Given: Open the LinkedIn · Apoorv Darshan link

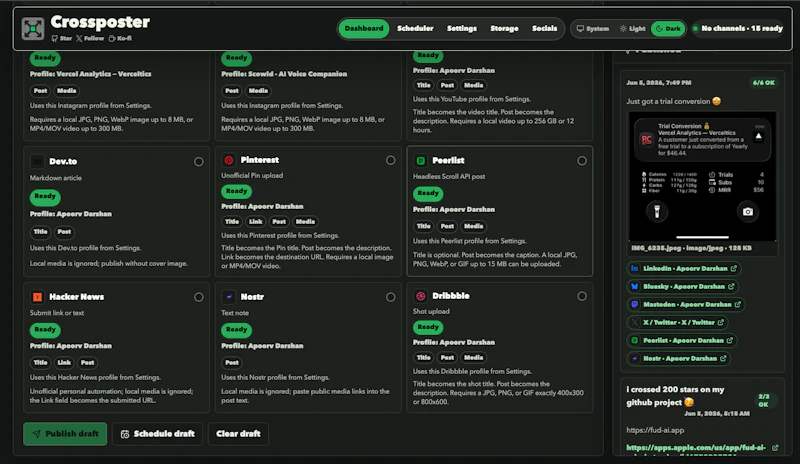Looking at the screenshot, I should point(684,268).
